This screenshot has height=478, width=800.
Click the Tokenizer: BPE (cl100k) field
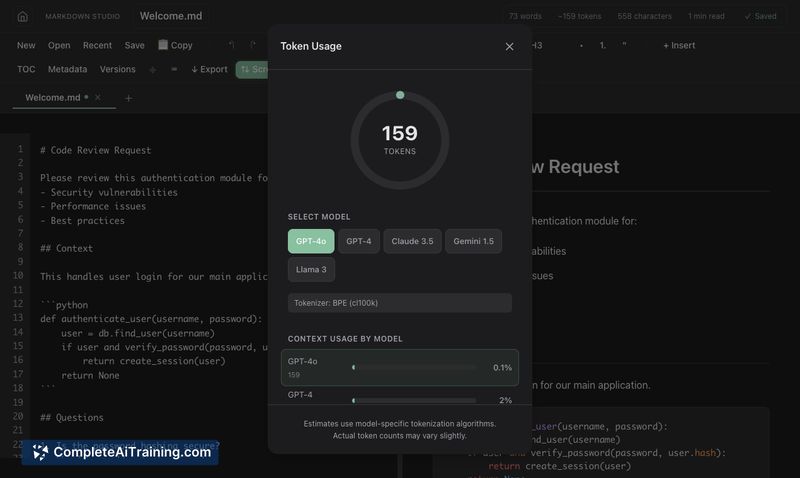click(x=399, y=303)
